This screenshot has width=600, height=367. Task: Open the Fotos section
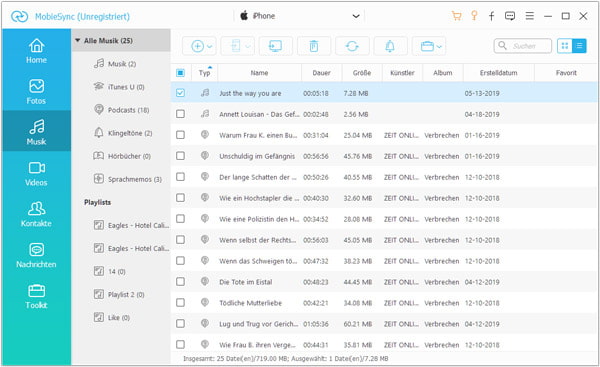36,91
